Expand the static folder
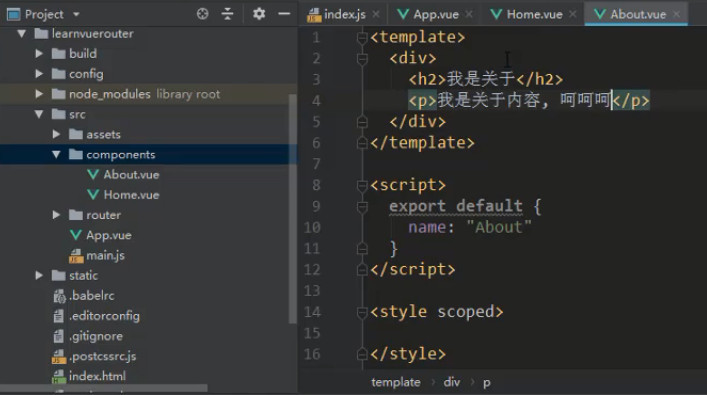This screenshot has width=707, height=395. pyautogui.click(x=39, y=276)
